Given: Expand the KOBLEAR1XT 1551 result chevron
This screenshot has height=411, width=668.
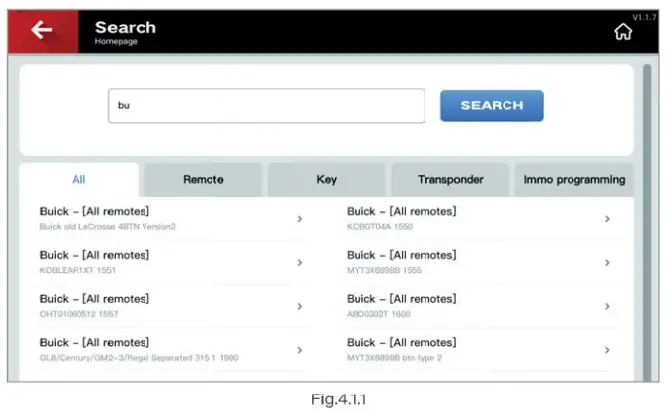Looking at the screenshot, I should [x=299, y=263].
